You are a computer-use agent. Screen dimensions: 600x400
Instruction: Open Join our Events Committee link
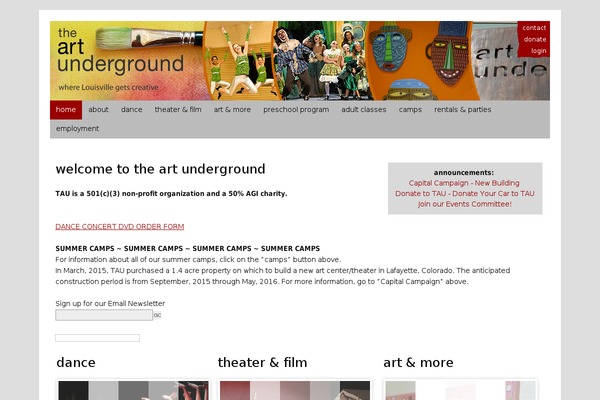(465, 204)
